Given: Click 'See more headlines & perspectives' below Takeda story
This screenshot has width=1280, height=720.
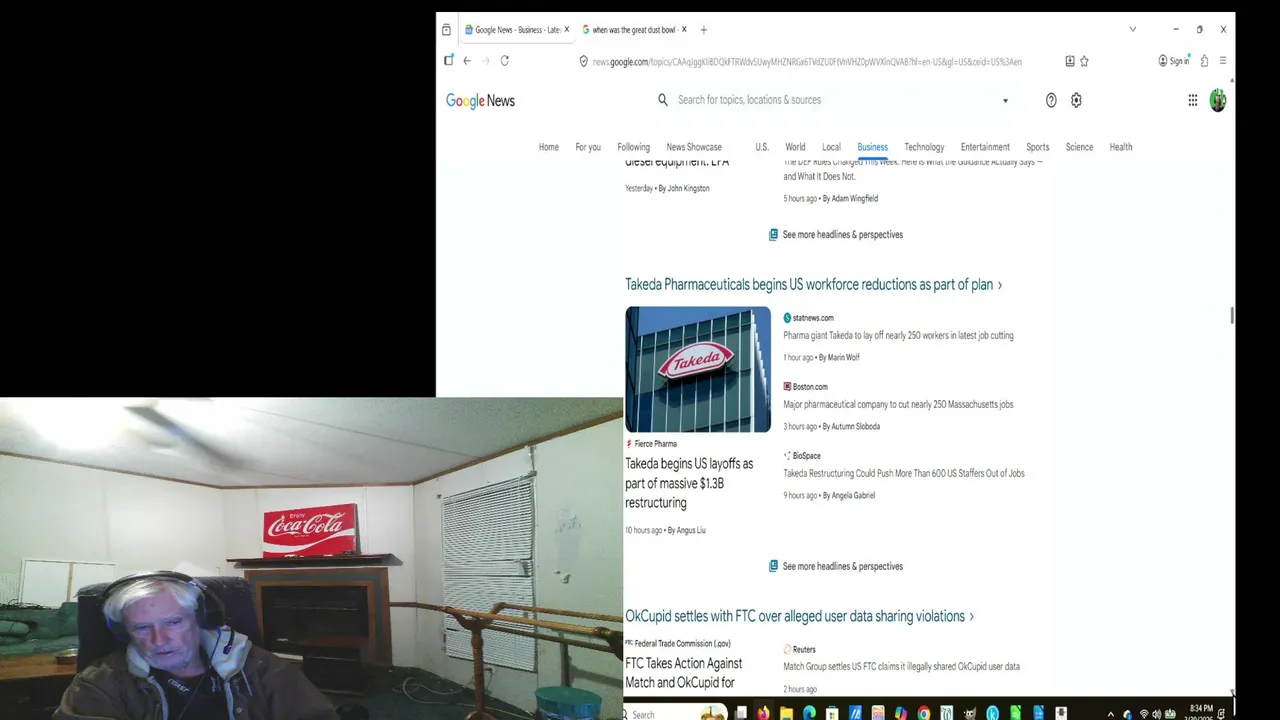Looking at the screenshot, I should (836, 566).
